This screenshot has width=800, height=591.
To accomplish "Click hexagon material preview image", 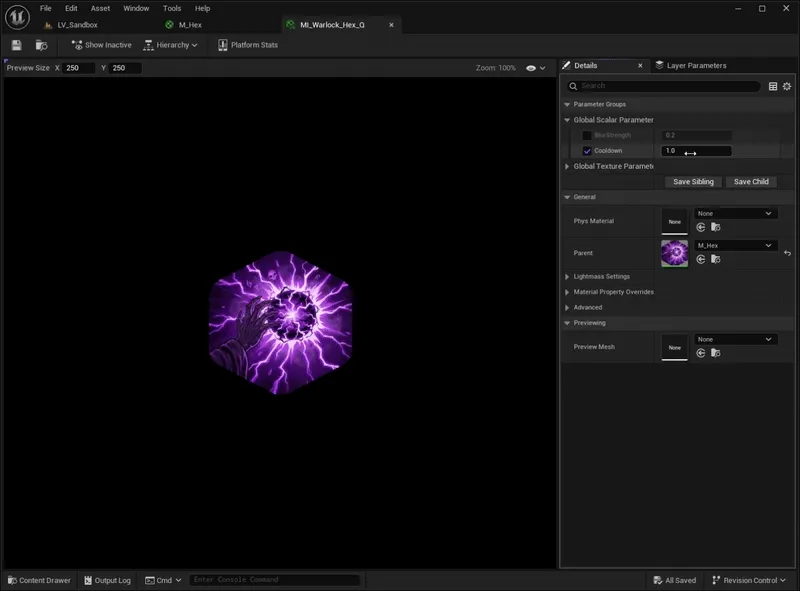I will pos(280,323).
